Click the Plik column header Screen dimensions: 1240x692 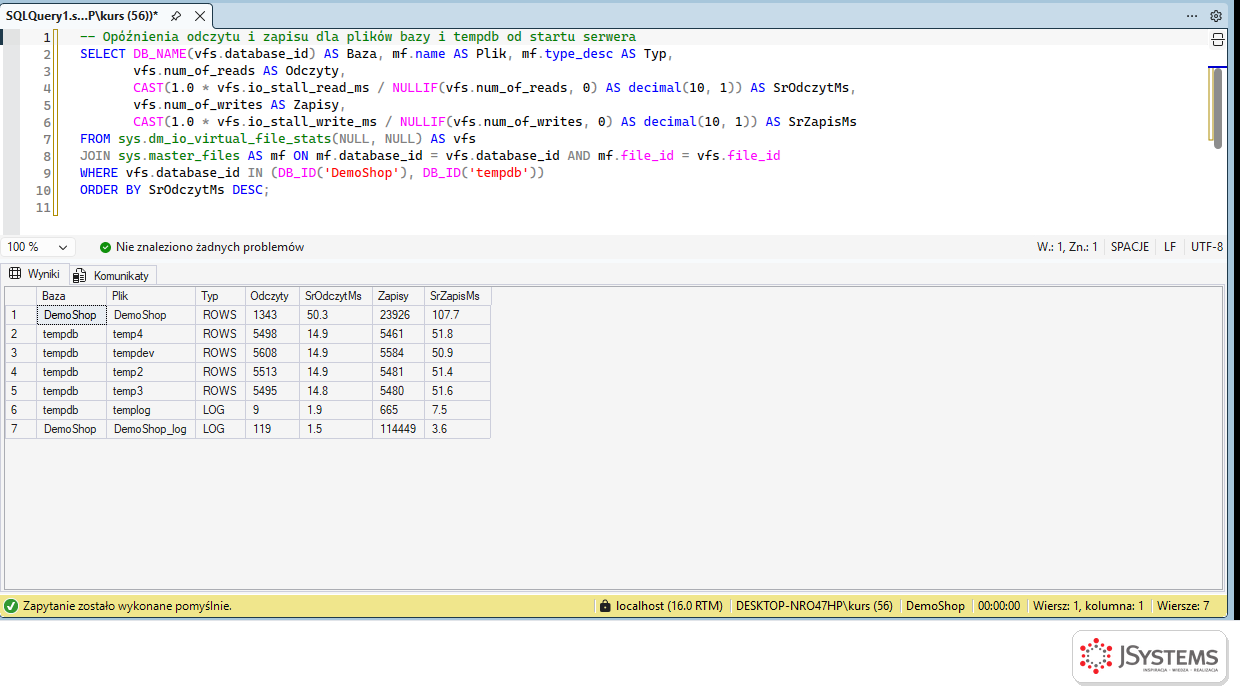151,296
